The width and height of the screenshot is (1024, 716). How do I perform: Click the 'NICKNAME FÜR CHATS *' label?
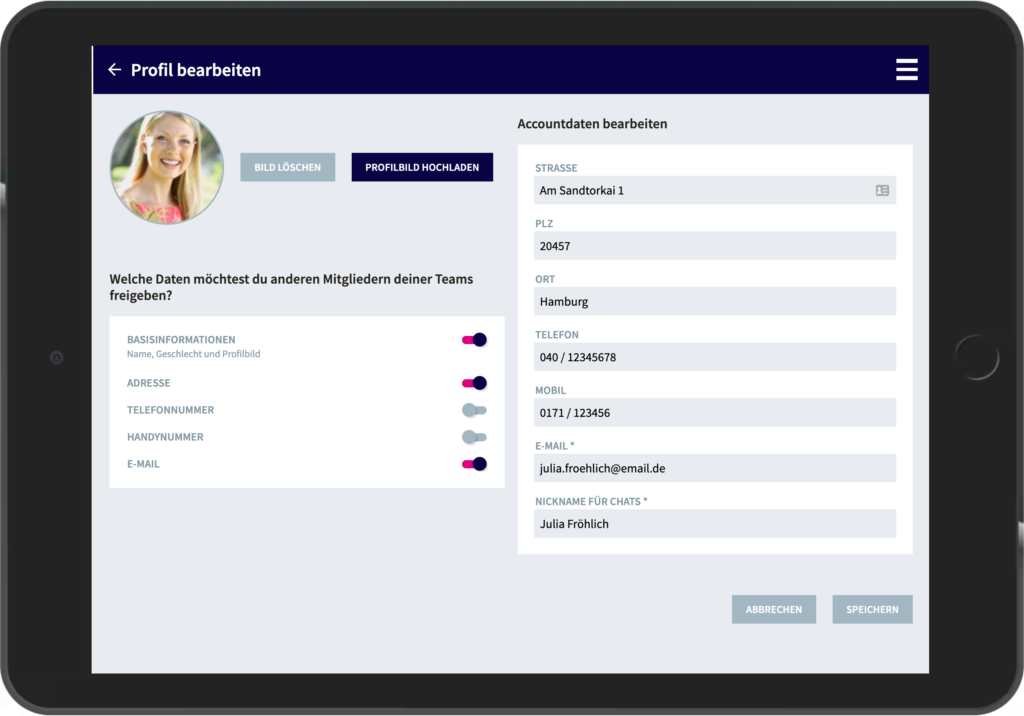tap(591, 502)
